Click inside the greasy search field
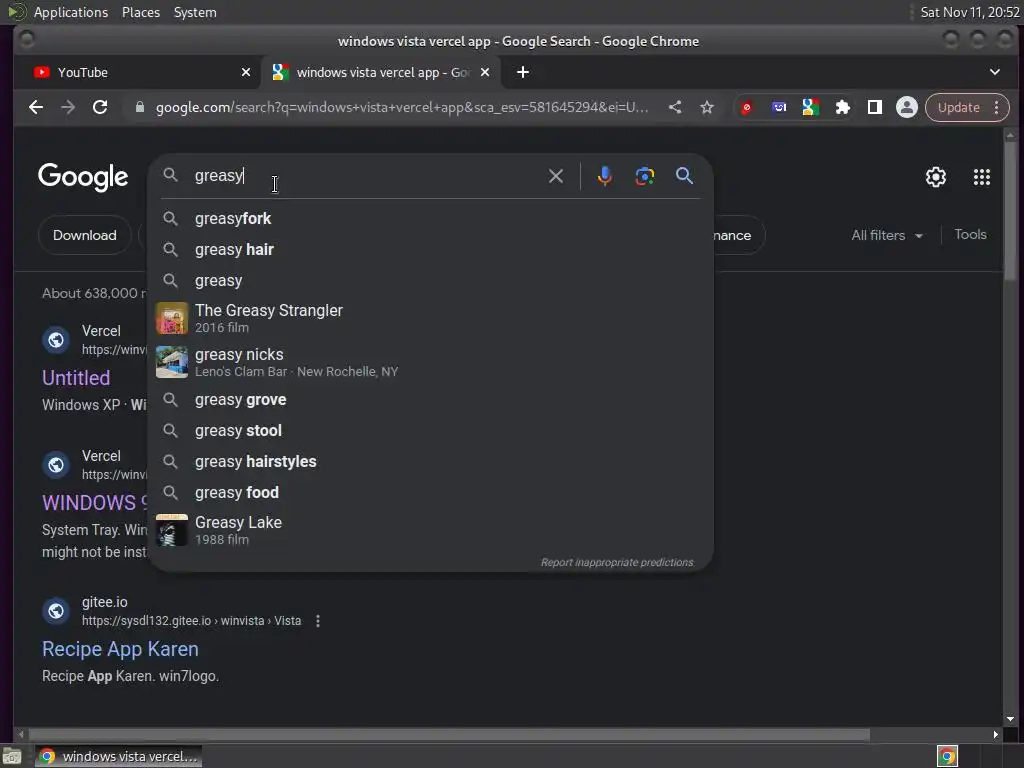The width and height of the screenshot is (1024, 768). 366,176
